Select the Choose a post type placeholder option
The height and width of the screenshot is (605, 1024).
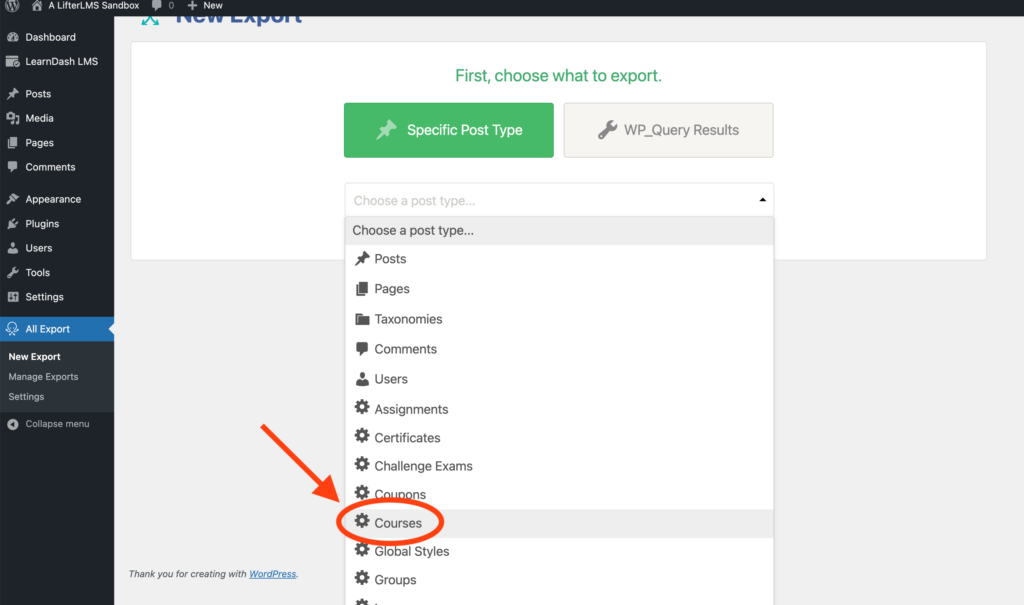(559, 231)
